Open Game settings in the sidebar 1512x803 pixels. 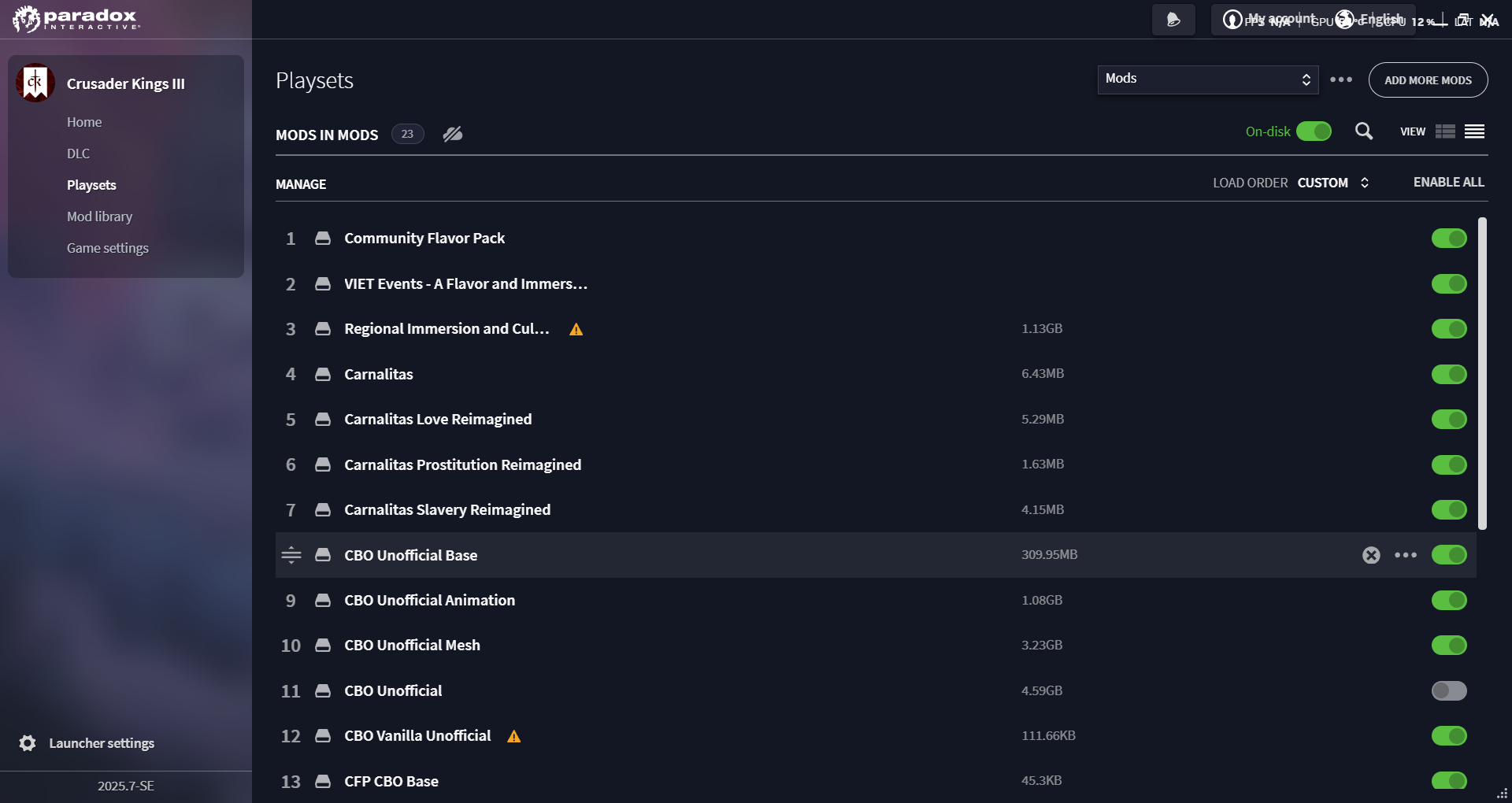108,248
